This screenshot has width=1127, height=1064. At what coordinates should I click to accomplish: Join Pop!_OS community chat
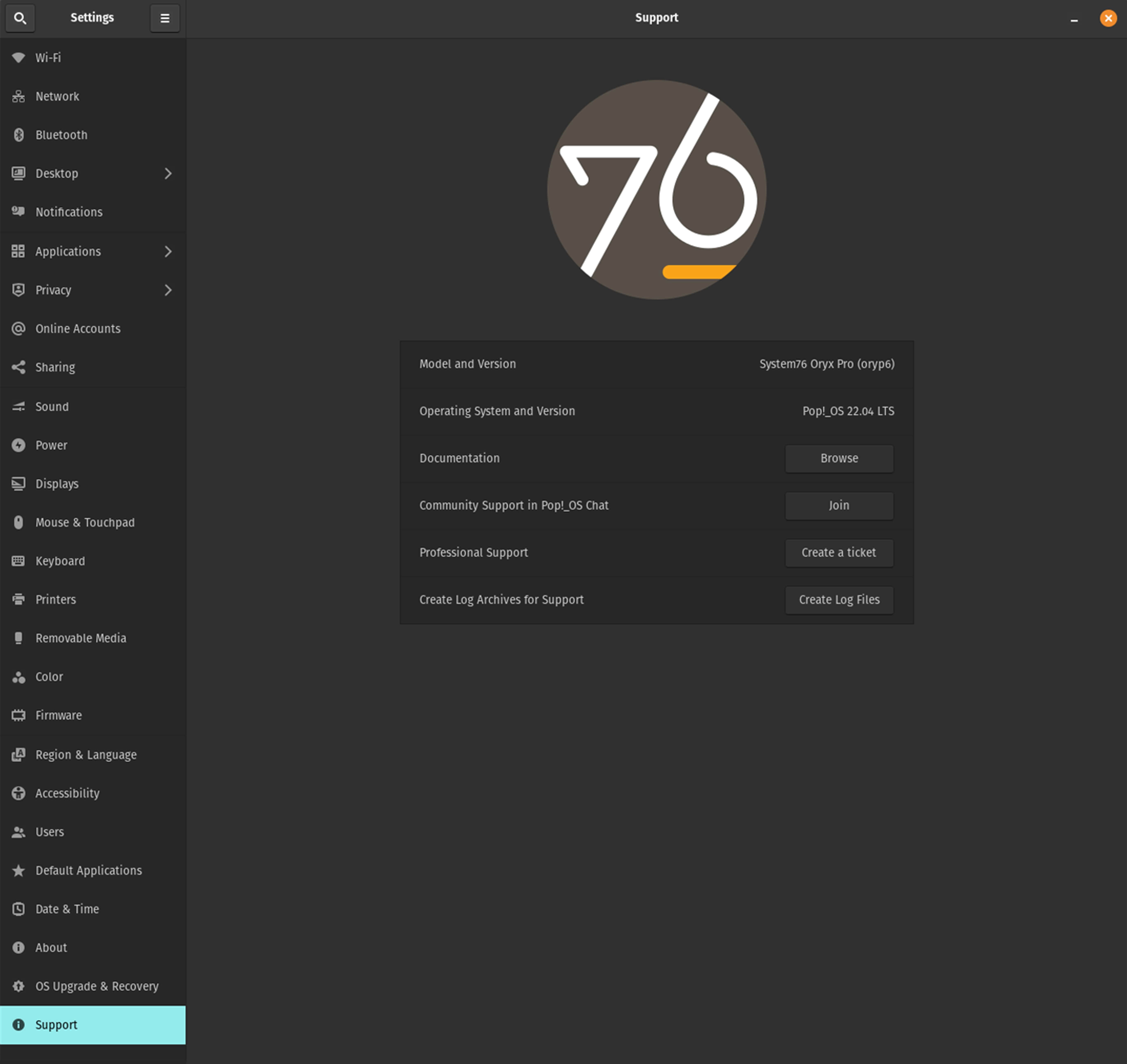click(x=839, y=505)
